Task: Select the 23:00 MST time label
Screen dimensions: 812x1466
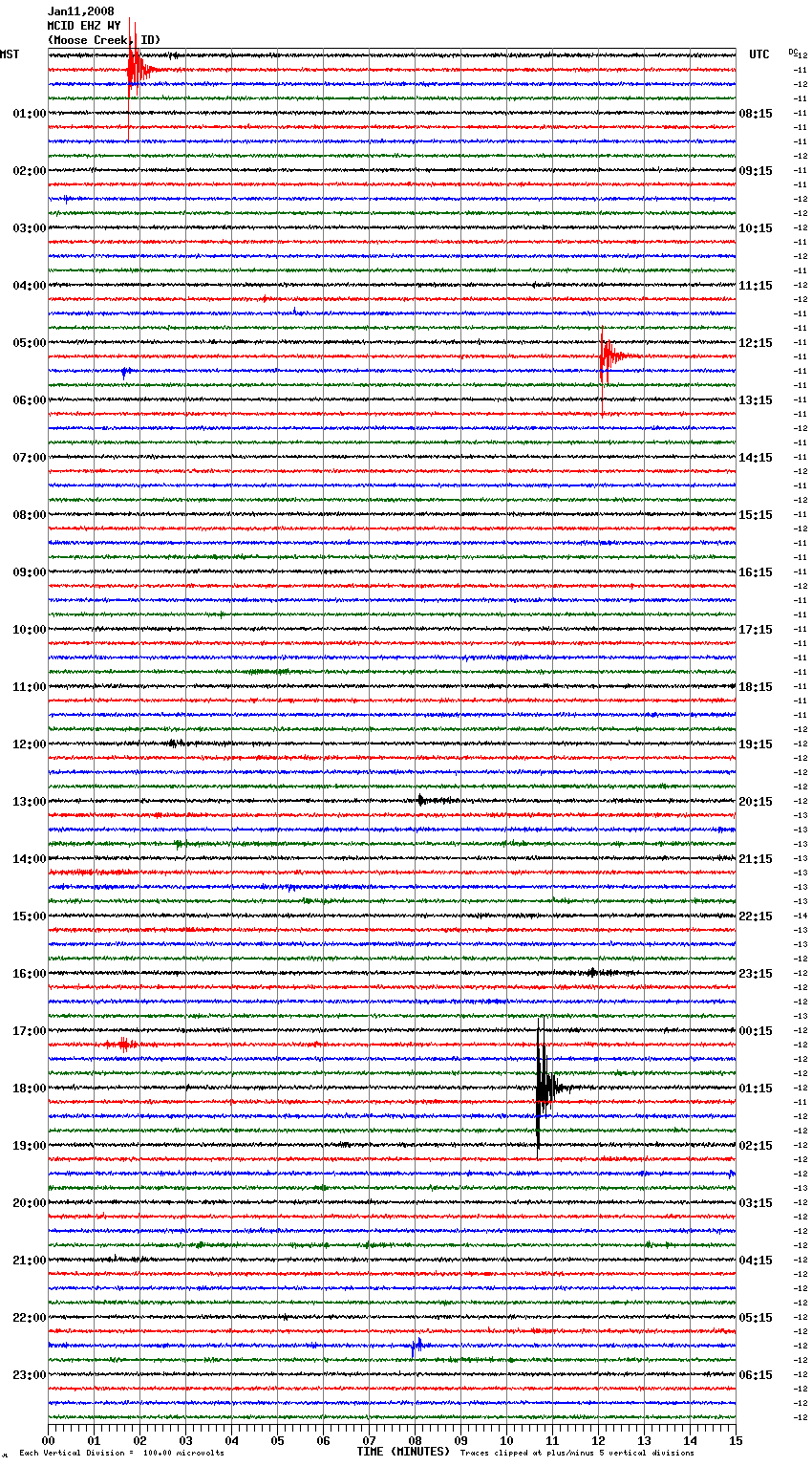Action: coord(29,1375)
